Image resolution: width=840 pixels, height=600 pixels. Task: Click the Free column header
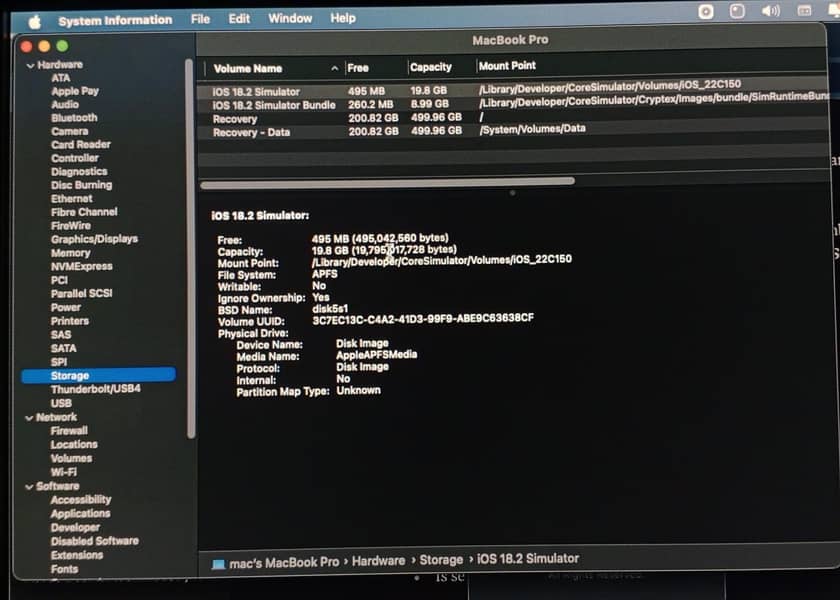pos(358,68)
